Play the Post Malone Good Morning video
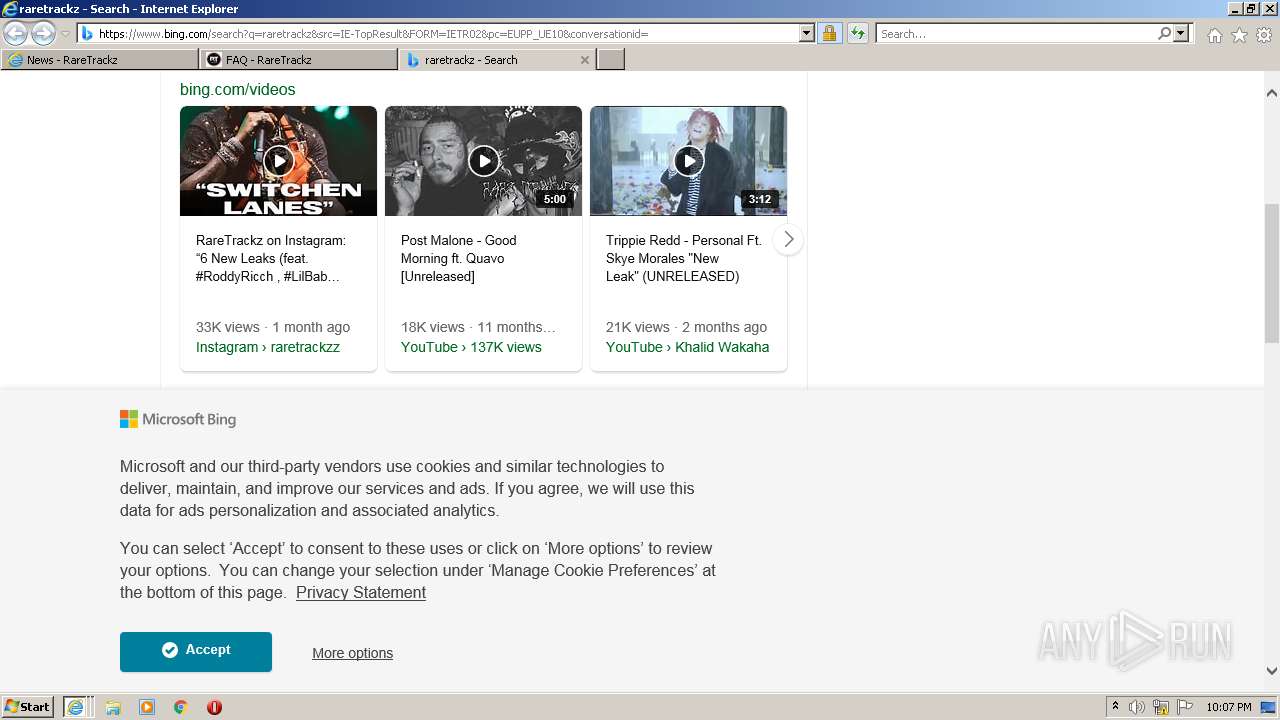The height and width of the screenshot is (720, 1280). (483, 161)
